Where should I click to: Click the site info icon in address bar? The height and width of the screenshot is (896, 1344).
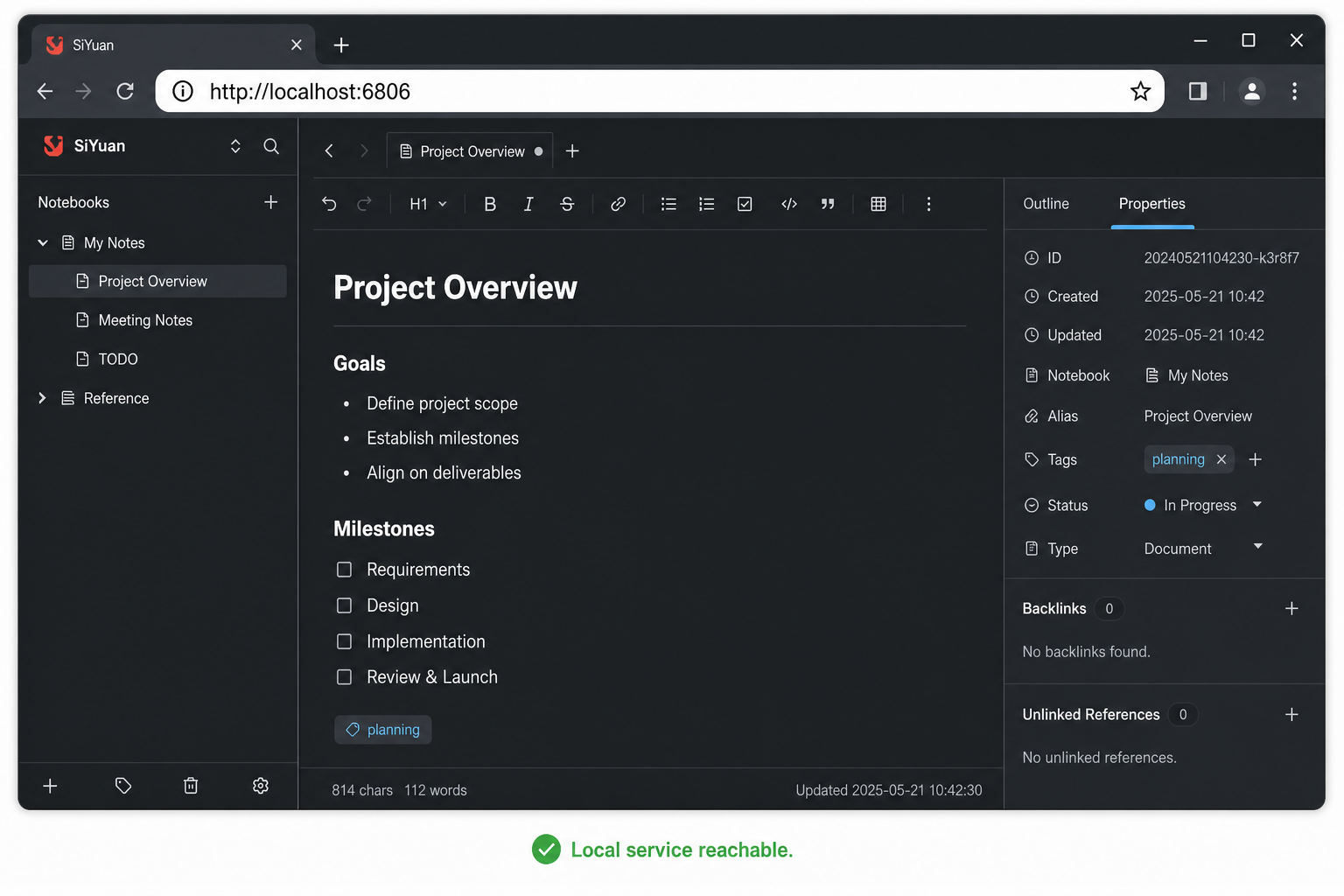point(183,91)
